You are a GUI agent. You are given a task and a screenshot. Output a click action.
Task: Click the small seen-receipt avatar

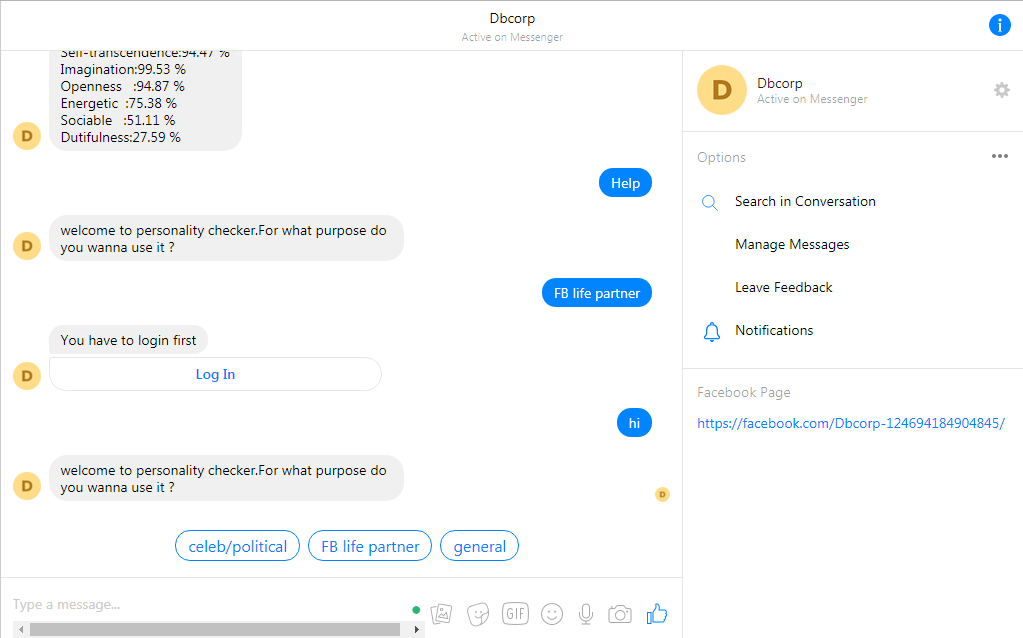[x=662, y=494]
